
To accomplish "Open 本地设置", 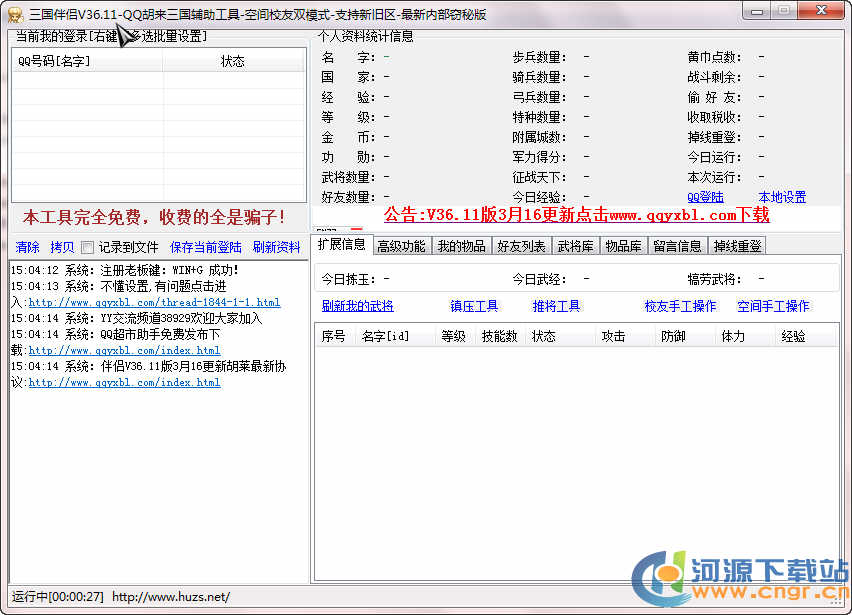I will click(x=781, y=197).
